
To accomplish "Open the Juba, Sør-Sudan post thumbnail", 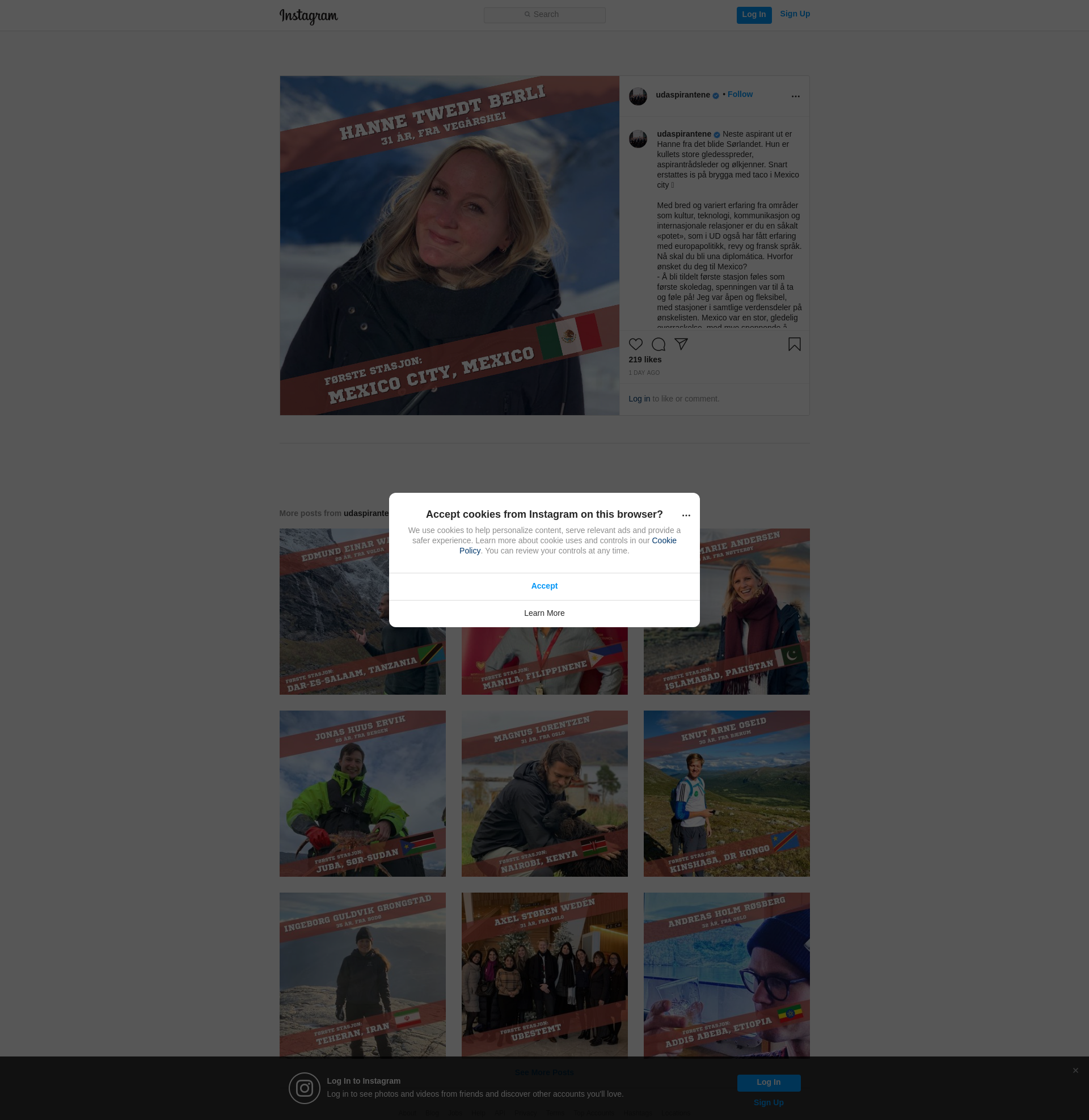I will coord(362,793).
